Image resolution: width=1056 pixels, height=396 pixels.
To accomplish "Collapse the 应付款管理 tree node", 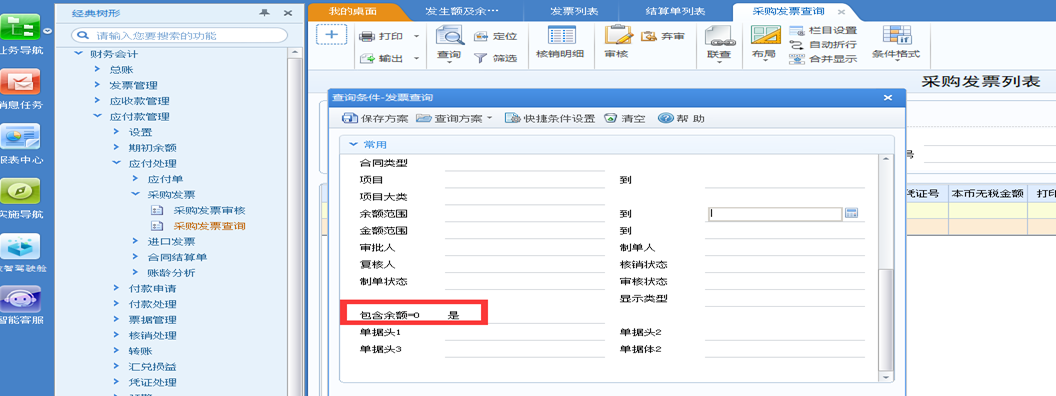I will pyautogui.click(x=97, y=117).
